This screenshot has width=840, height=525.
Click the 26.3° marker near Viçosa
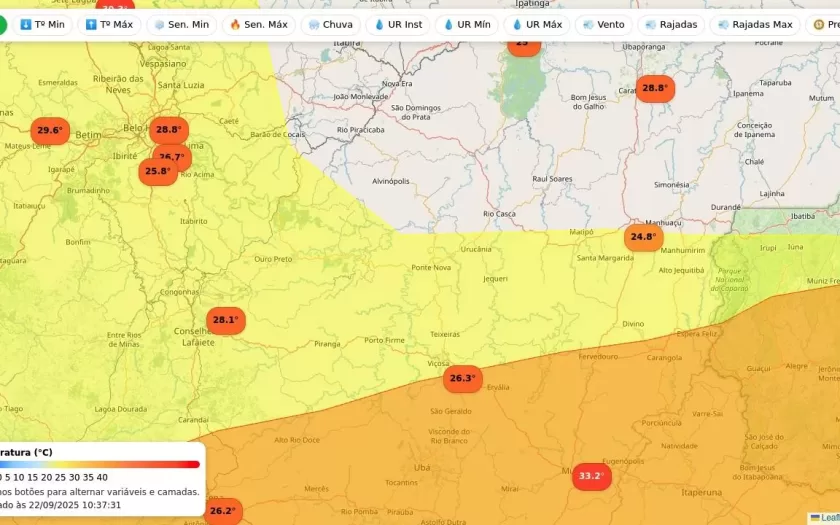point(462,379)
